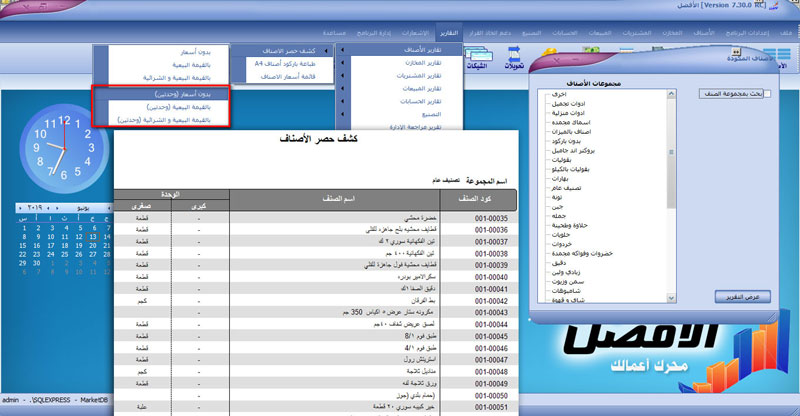The width and height of the screenshot is (800, 416).
Task: Select the بهارات item group
Action: (x=560, y=179)
